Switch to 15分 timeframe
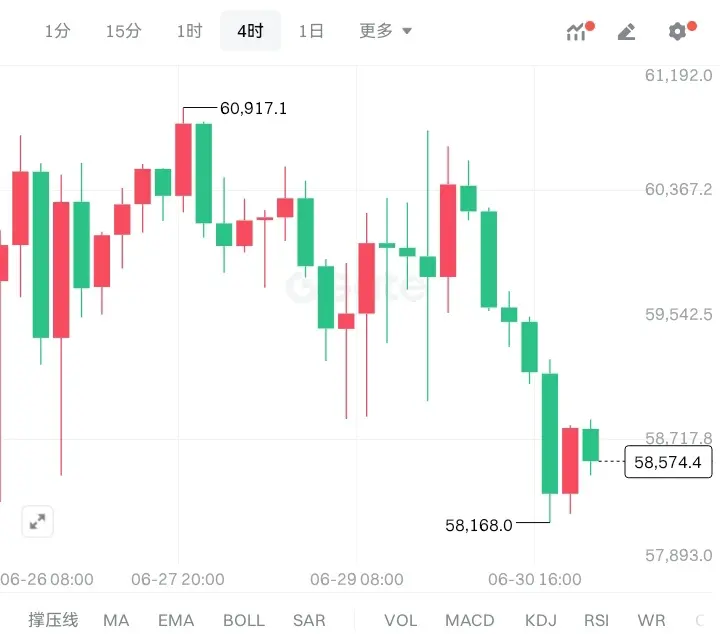The height and width of the screenshot is (634, 720). tap(124, 31)
